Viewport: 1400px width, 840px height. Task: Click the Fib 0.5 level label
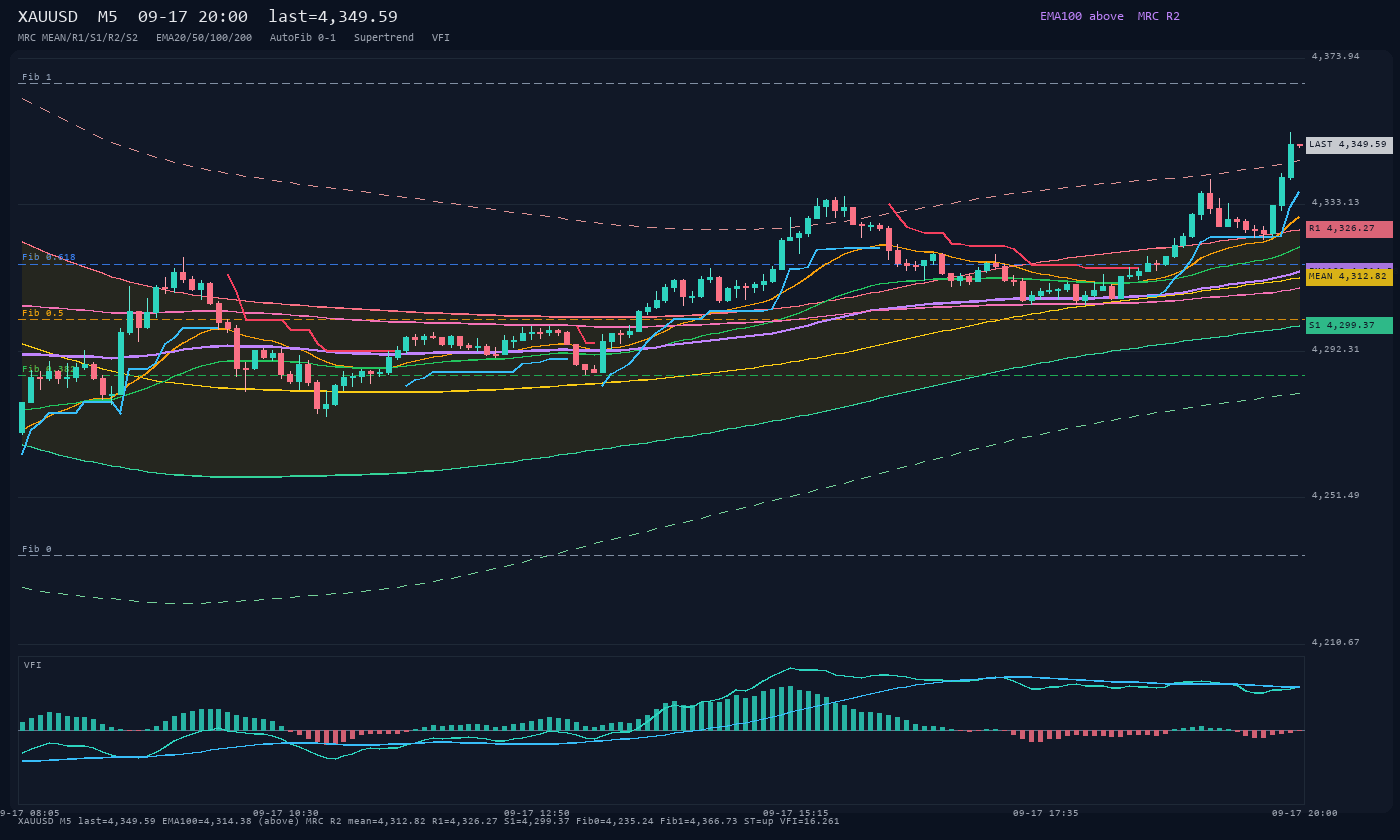[43, 313]
